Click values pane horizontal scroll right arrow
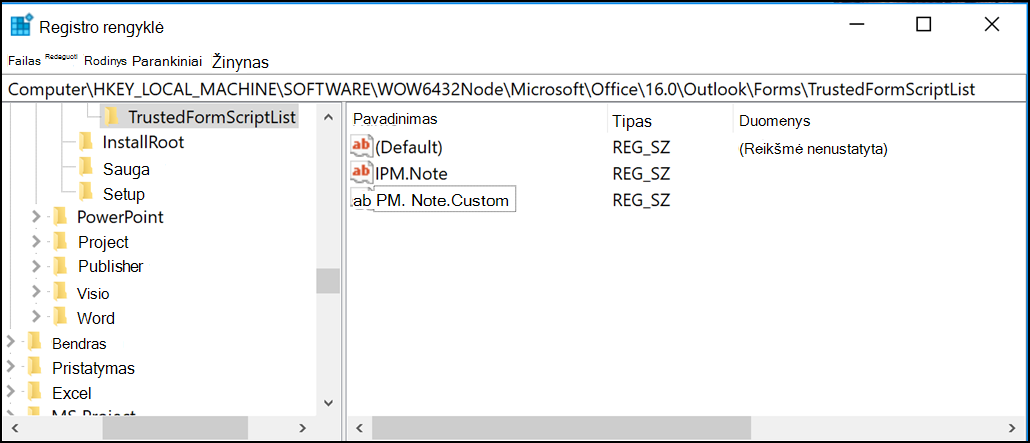The width and height of the screenshot is (1030, 443). (1012, 428)
